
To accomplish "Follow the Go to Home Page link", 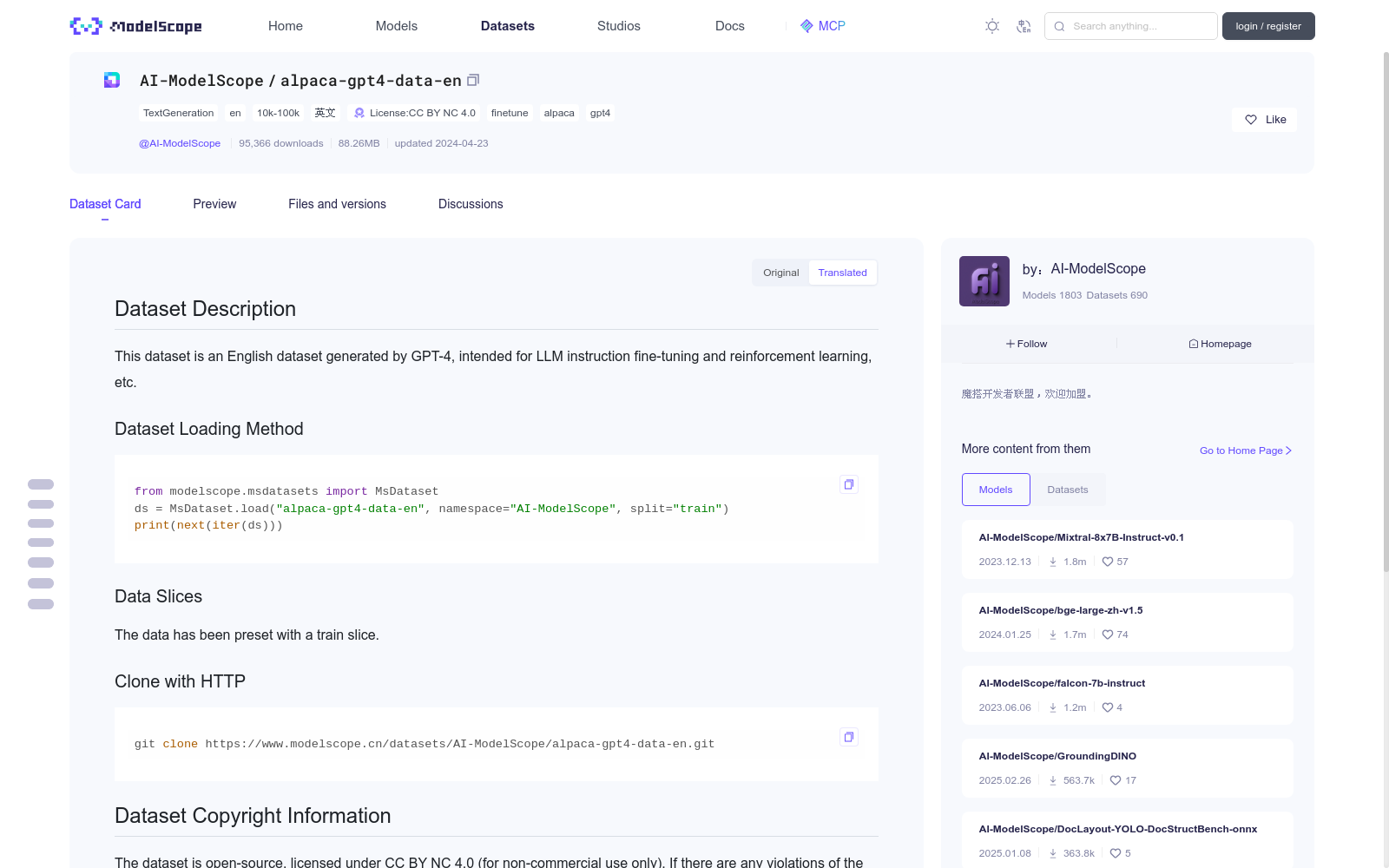I will tap(1246, 450).
